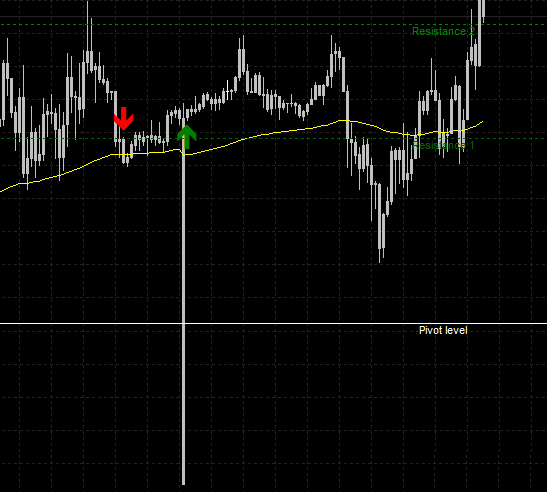
Task: Click the green up arrow signal
Action: click(x=187, y=137)
